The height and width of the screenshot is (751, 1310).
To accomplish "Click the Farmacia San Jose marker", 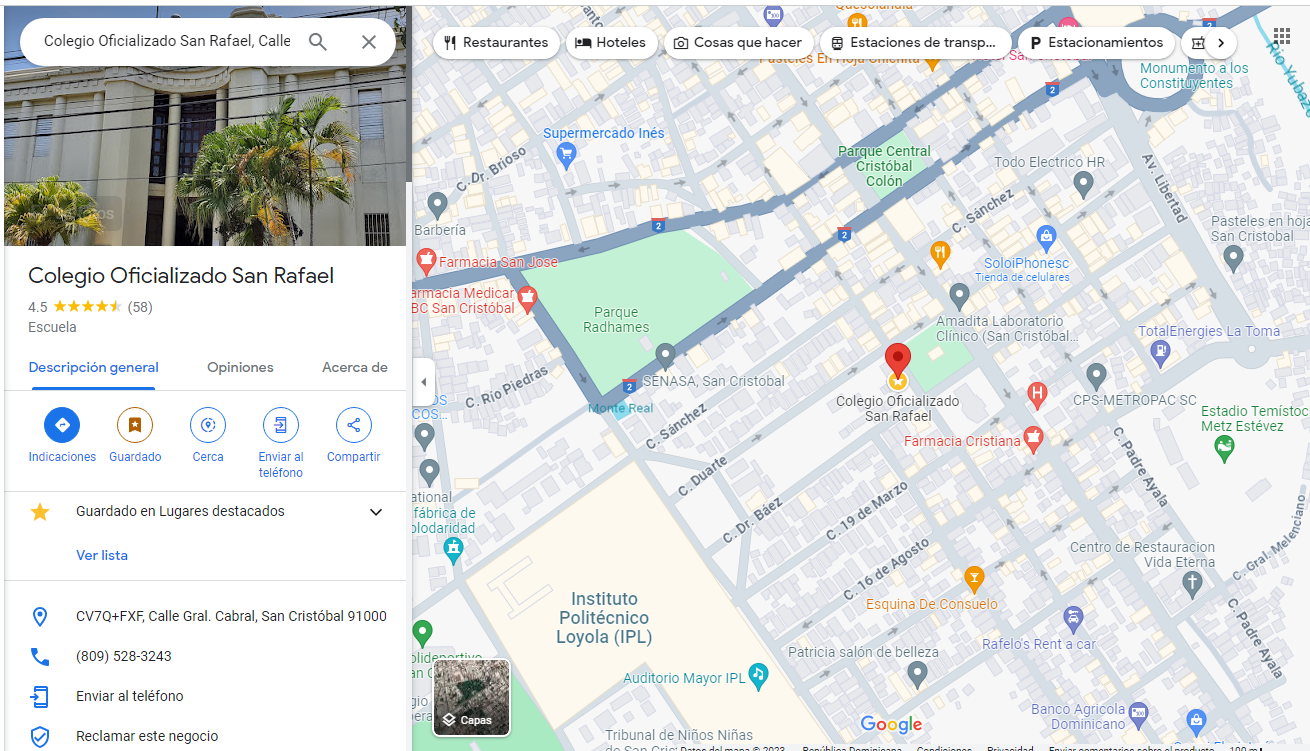I will click(x=427, y=262).
